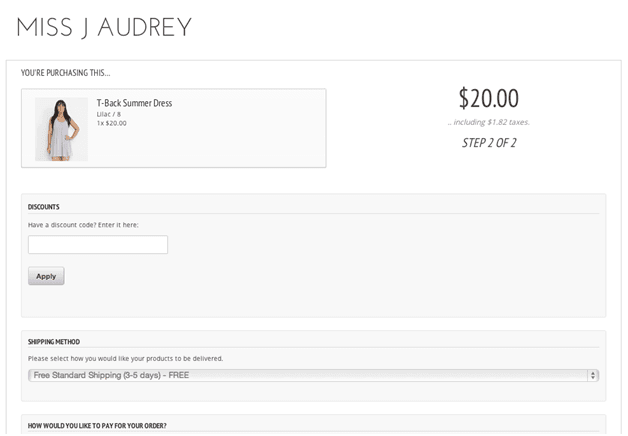Click the Miss J Audrey store logo
Viewport: 628px width, 436px height.
tap(104, 27)
